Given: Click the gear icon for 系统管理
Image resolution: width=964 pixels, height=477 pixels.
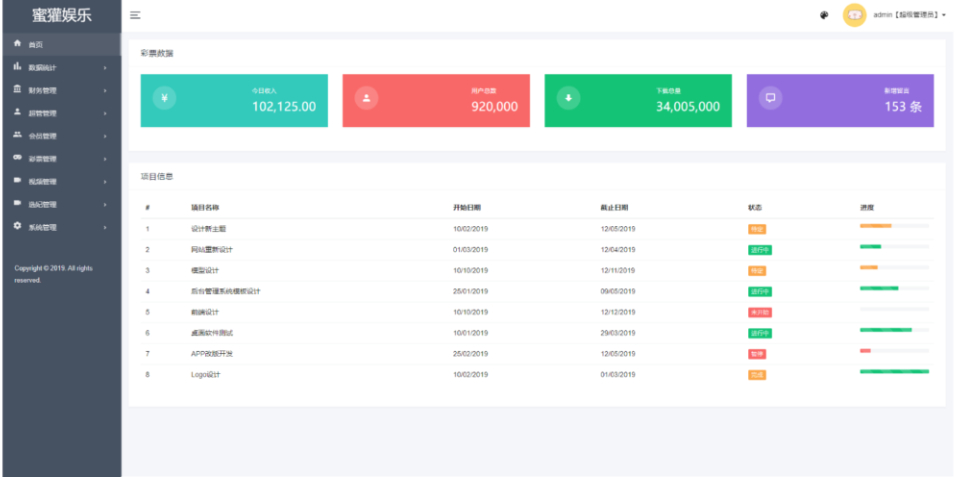Looking at the screenshot, I should tap(17, 227).
